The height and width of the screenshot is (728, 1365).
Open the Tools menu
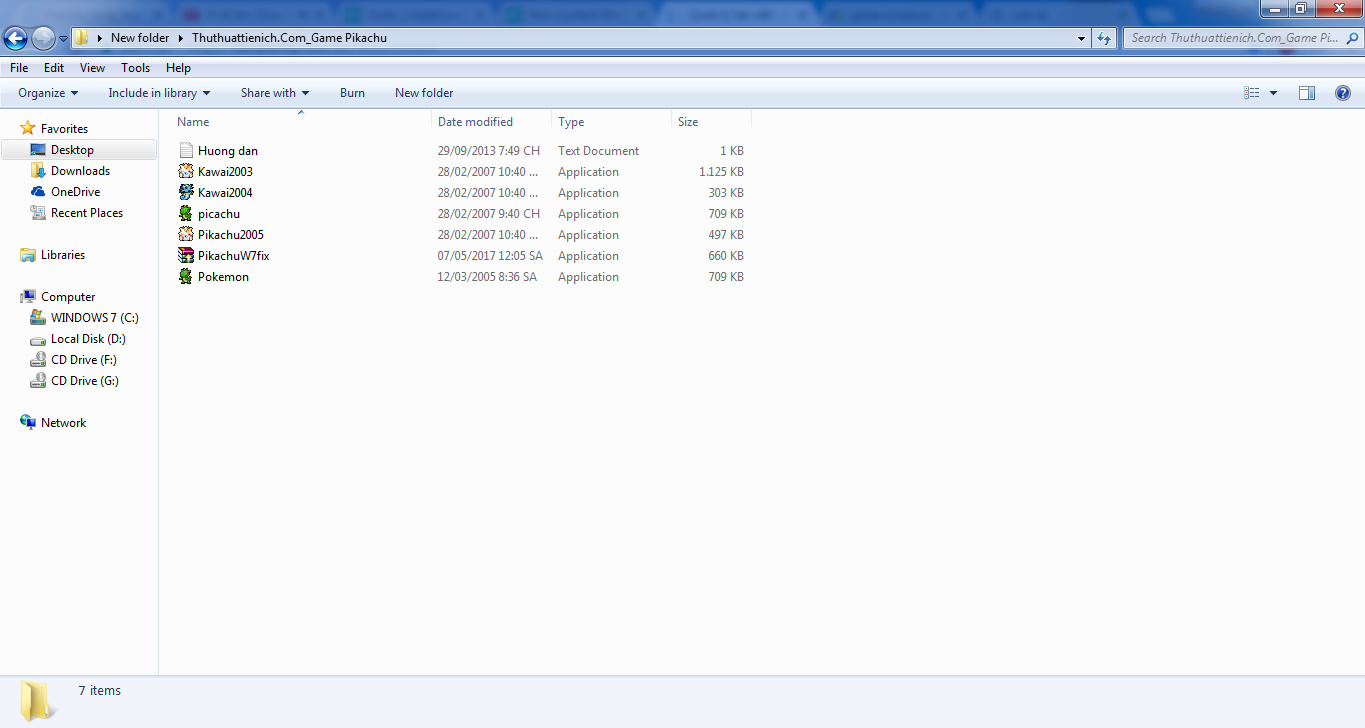click(x=135, y=68)
